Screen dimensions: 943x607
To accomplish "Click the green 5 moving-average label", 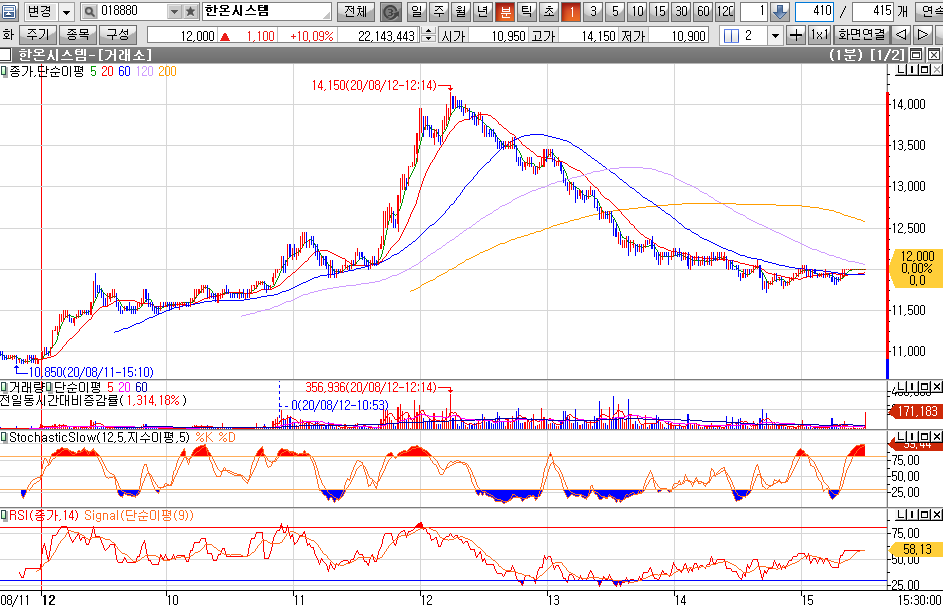I will 93,72.
